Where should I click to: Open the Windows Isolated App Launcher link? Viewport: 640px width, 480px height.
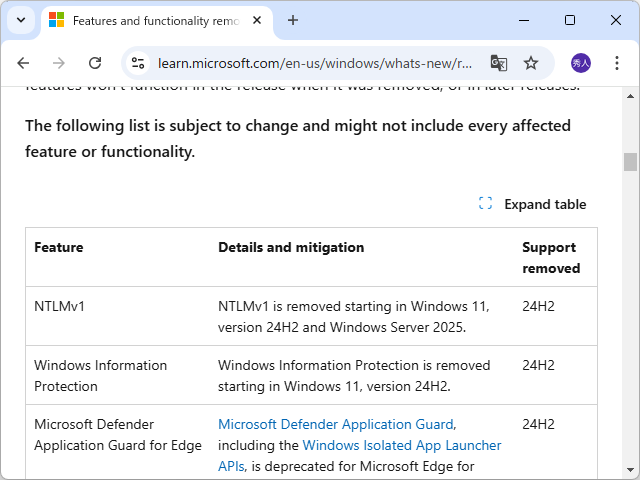click(x=401, y=445)
